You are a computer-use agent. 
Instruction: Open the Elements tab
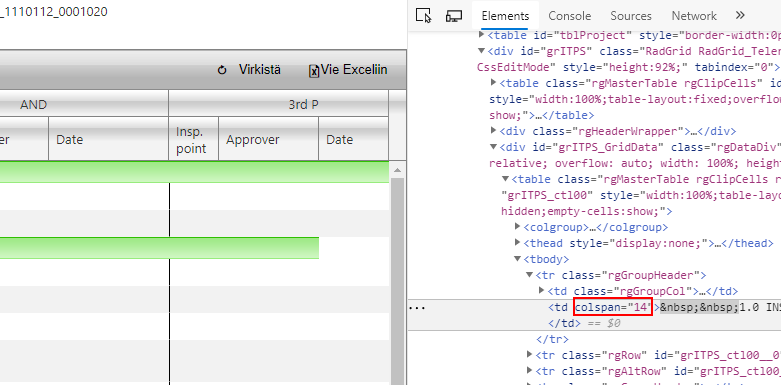click(x=505, y=16)
